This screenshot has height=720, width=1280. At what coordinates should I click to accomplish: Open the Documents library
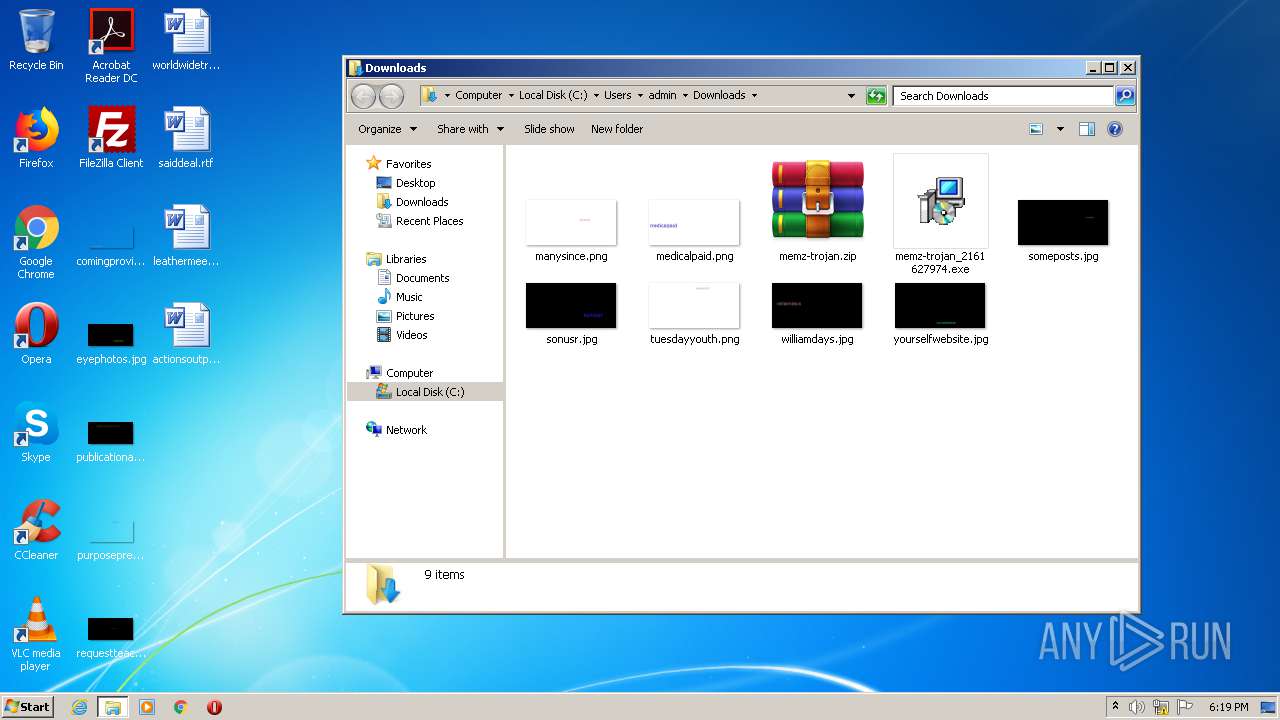(x=413, y=278)
